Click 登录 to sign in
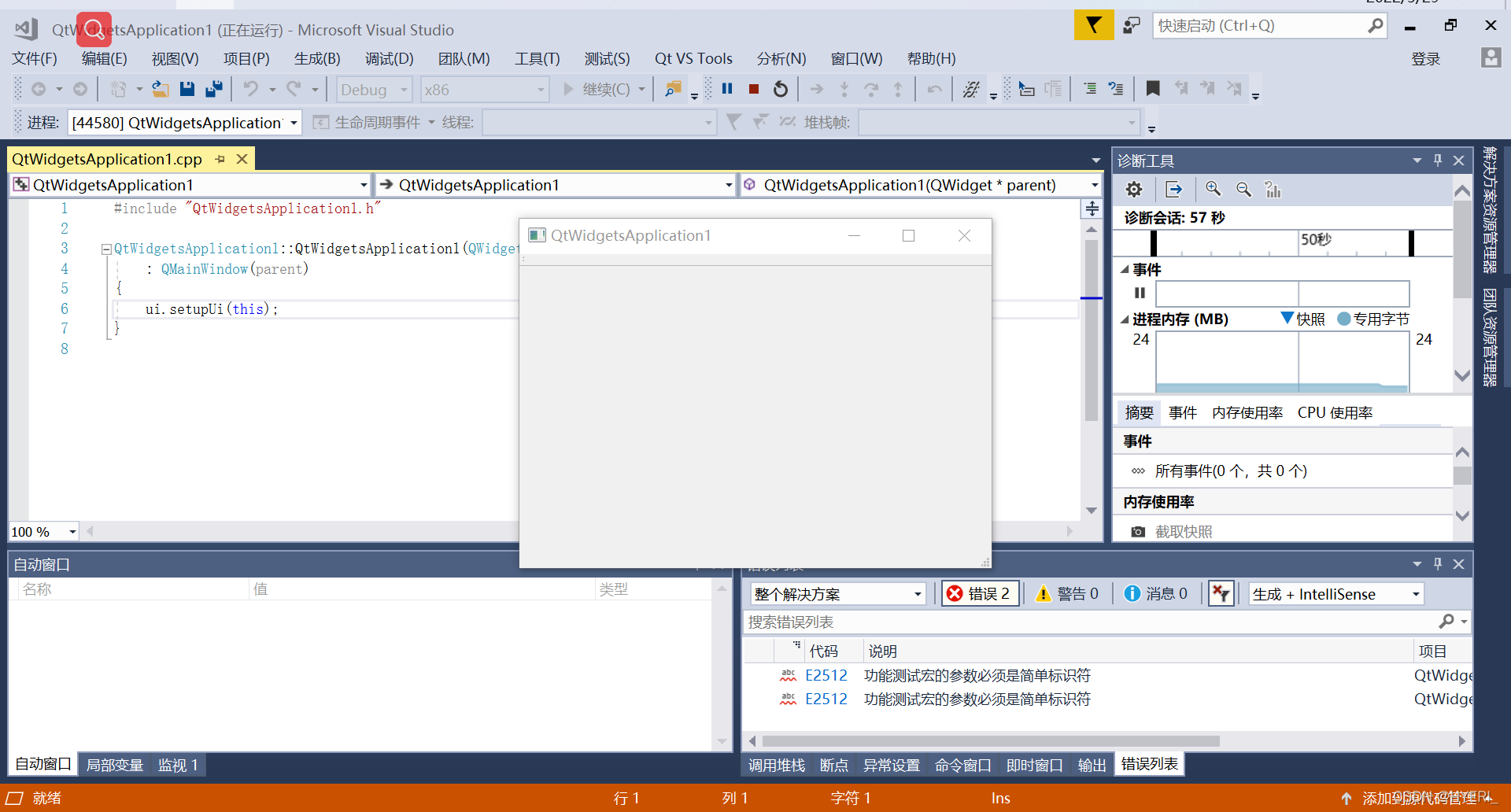The height and width of the screenshot is (812, 1511). (1426, 59)
